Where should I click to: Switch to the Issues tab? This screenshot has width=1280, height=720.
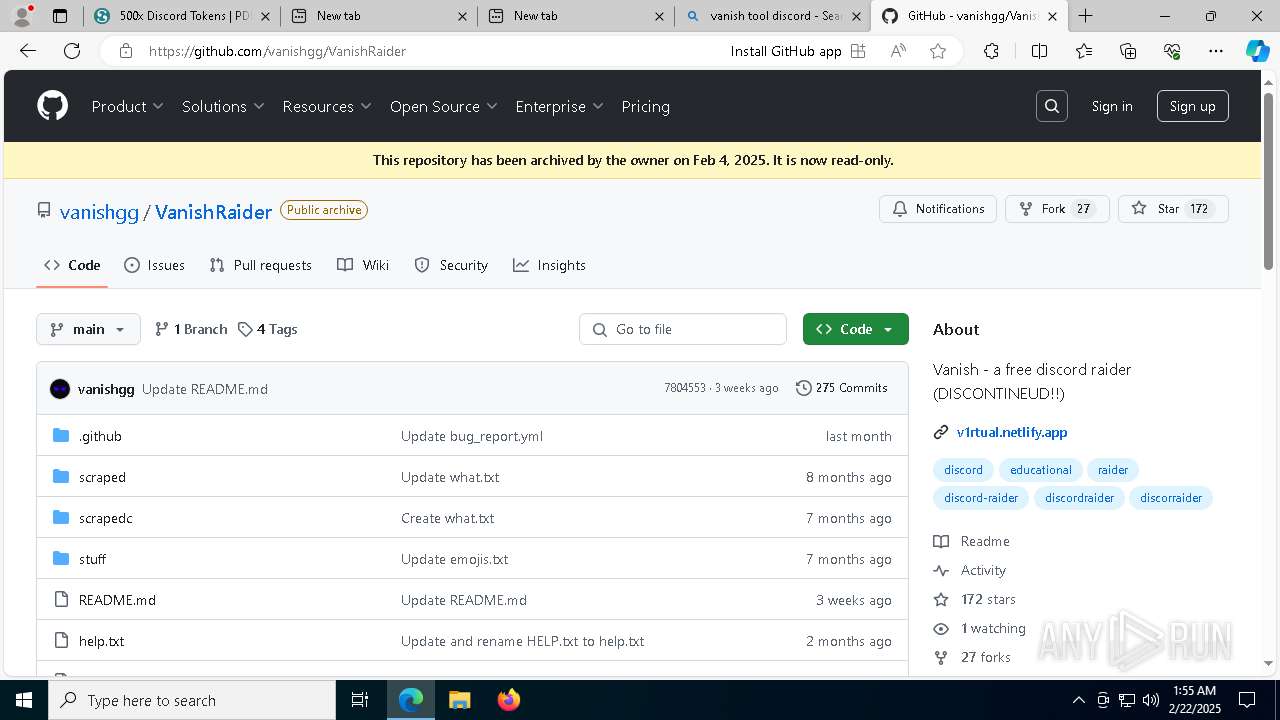coord(154,265)
